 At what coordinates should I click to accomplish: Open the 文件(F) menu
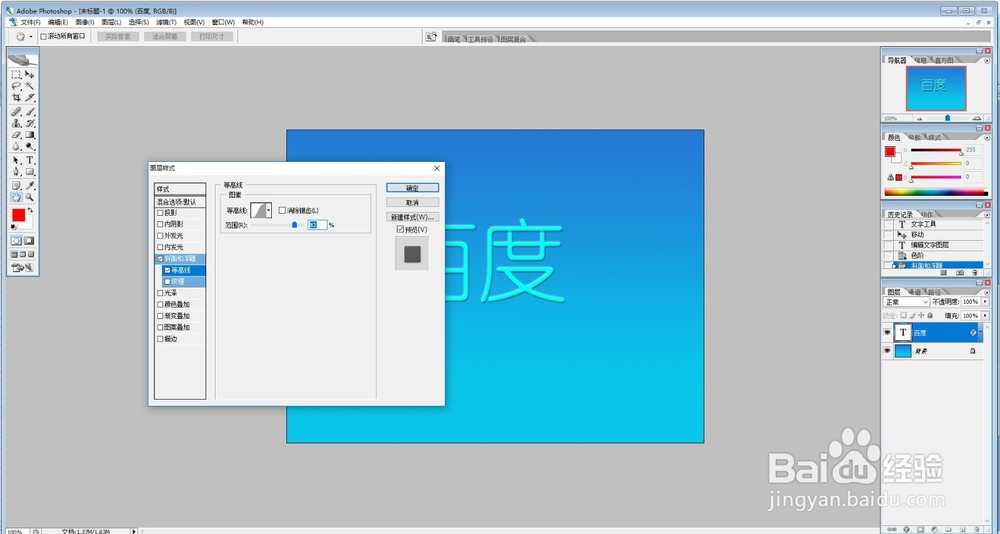tap(30, 22)
